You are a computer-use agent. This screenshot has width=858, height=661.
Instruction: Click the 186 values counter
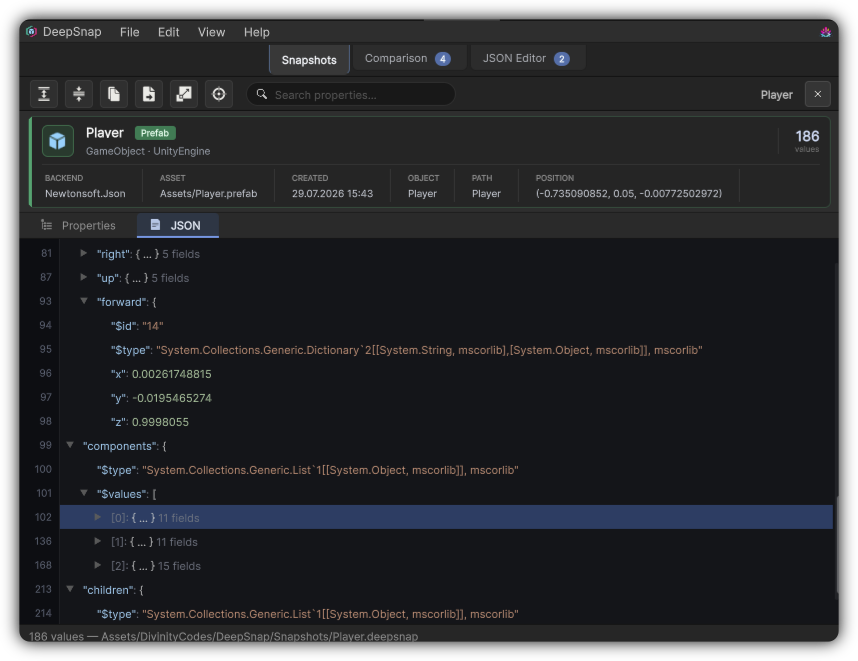click(x=807, y=141)
